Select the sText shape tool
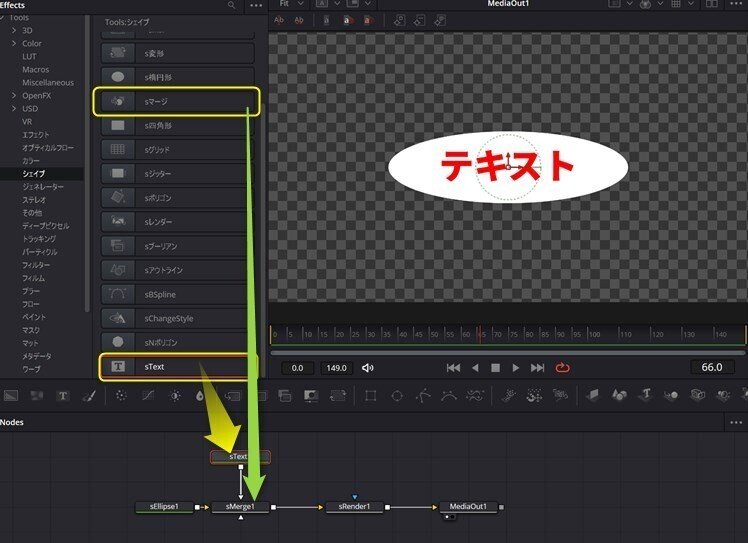Viewport: 748px width, 543px height. (177, 366)
